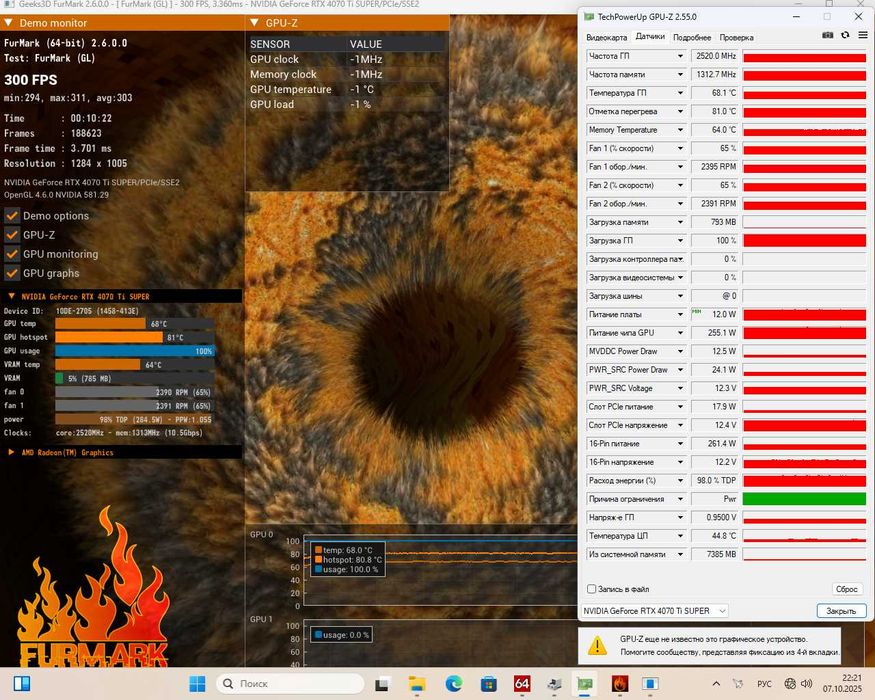This screenshot has height=700, width=875.
Task: Open the Memory Temperature sensor dropdown
Action: pos(680,130)
